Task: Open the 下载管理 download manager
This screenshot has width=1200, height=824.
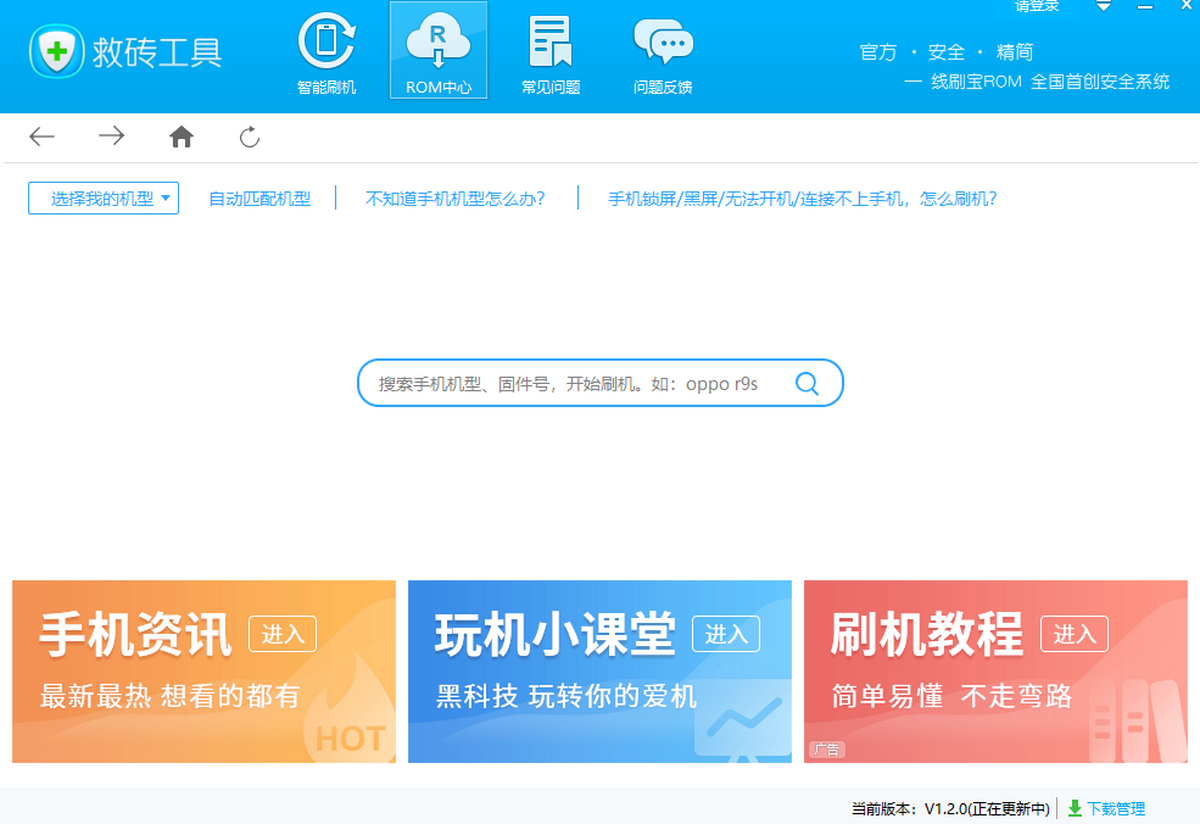Action: tap(1116, 808)
